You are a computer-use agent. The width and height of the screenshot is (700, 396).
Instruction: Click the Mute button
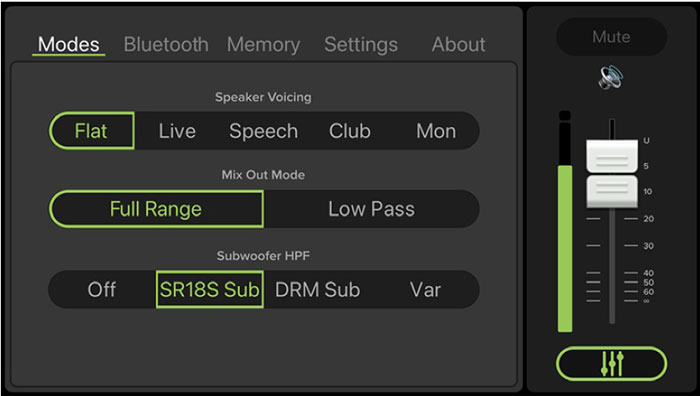[611, 37]
